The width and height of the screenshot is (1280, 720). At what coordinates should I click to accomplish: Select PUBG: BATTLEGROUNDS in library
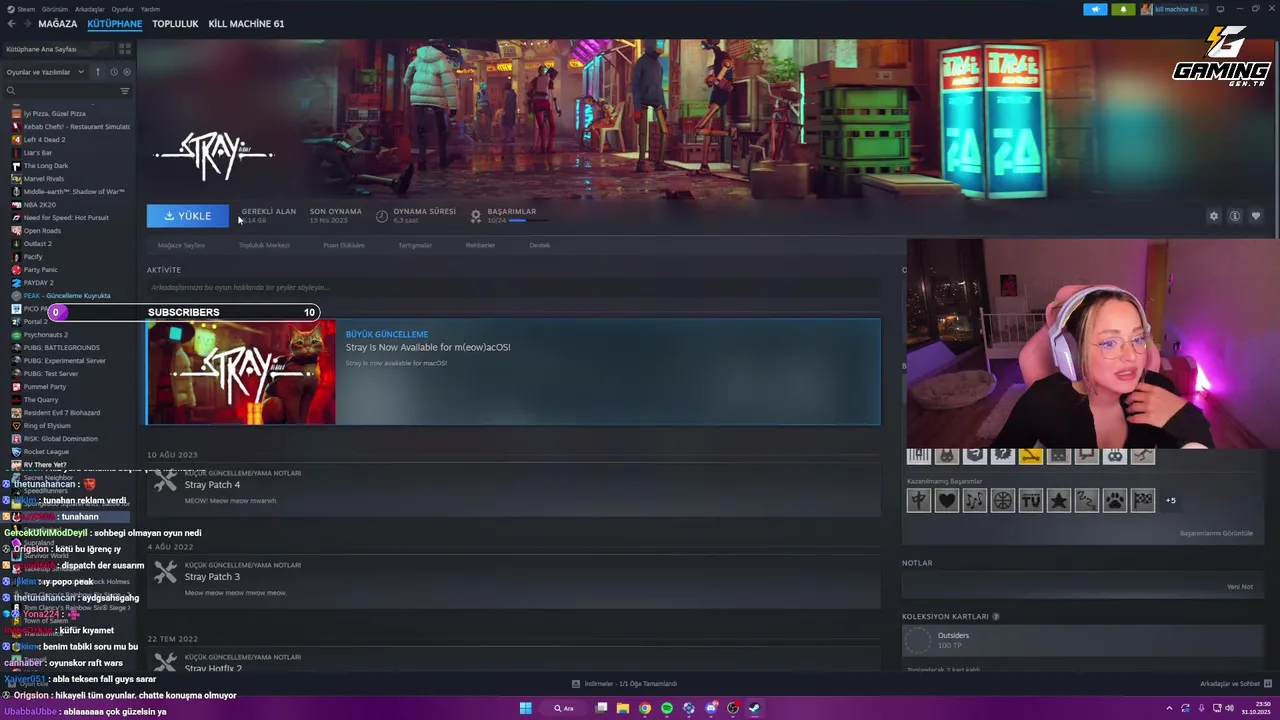pyautogui.click(x=61, y=348)
